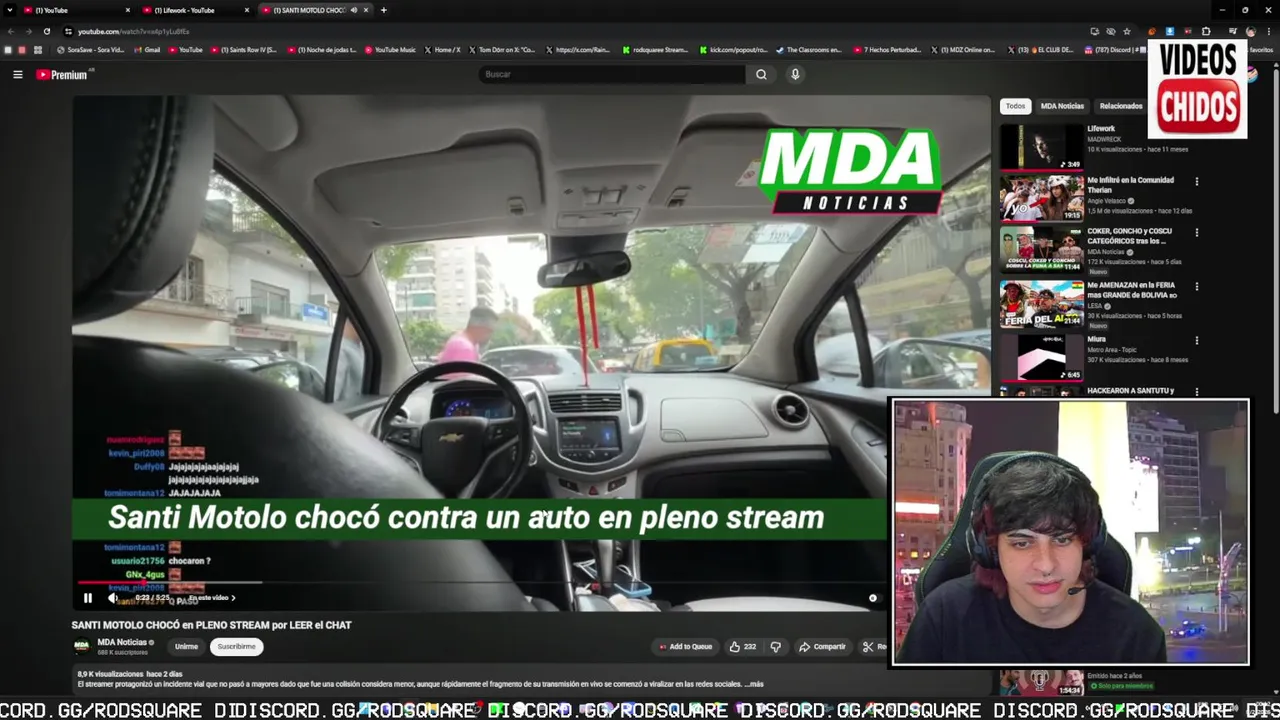
Task: Click the video title 'SANTI MOTOLO CHOCÓ en PLENO STREAM'
Action: [211, 625]
